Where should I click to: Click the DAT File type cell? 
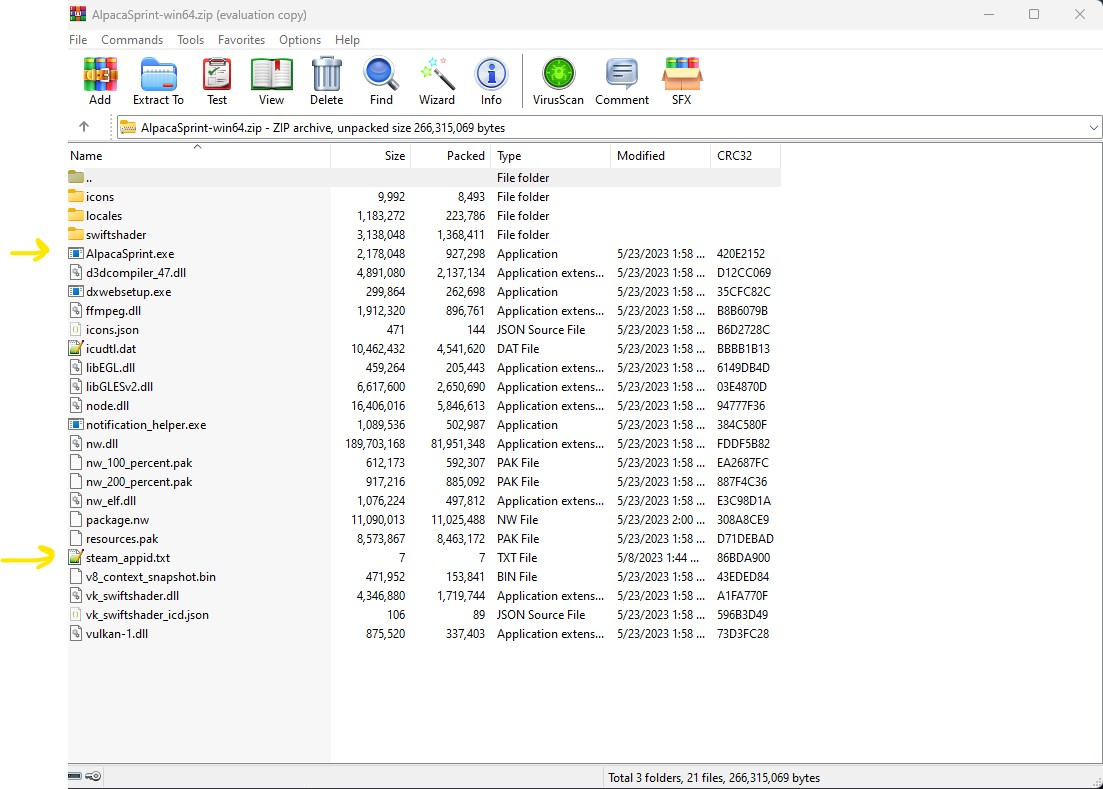click(518, 348)
